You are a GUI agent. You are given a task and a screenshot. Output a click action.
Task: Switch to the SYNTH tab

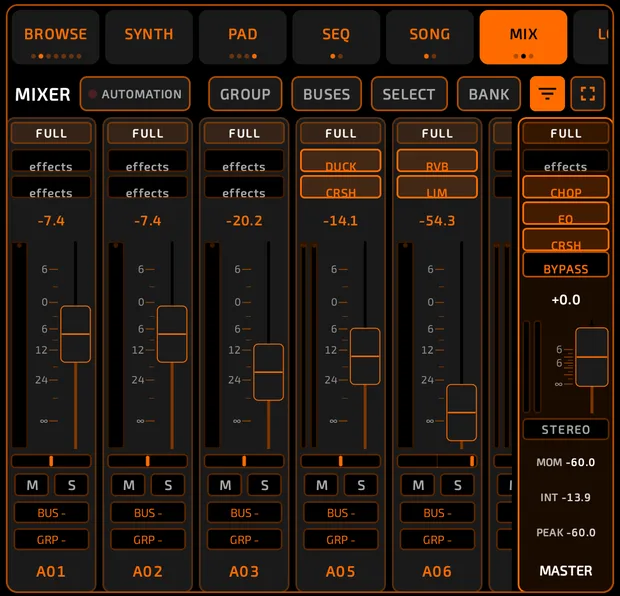point(149,38)
